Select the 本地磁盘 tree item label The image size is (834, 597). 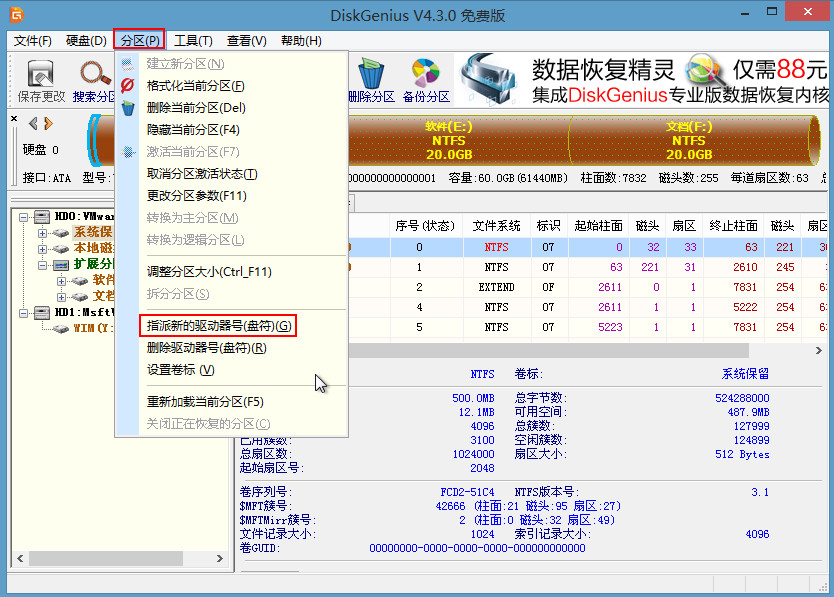(93, 248)
